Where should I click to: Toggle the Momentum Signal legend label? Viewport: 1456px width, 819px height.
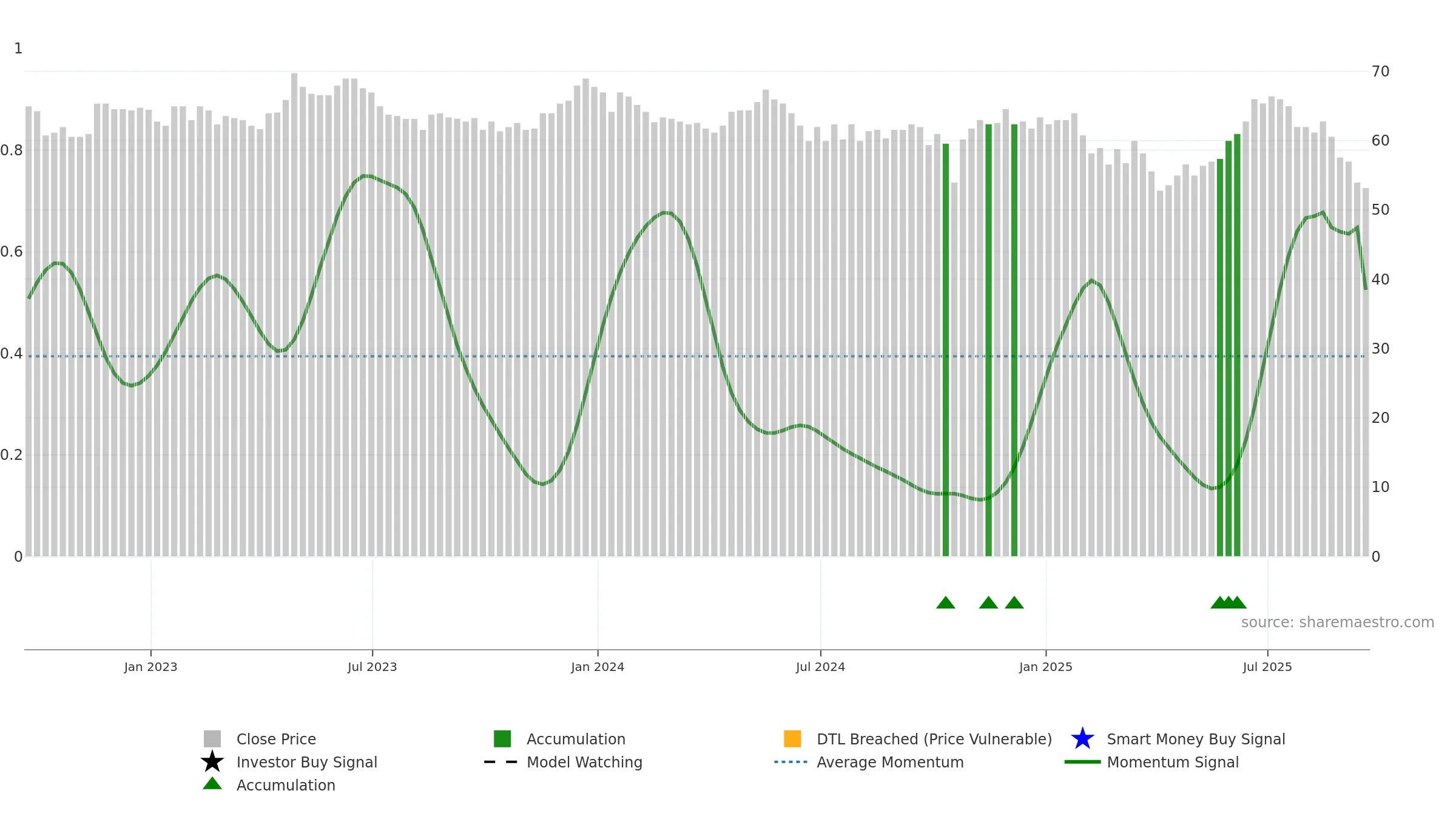point(1173,762)
